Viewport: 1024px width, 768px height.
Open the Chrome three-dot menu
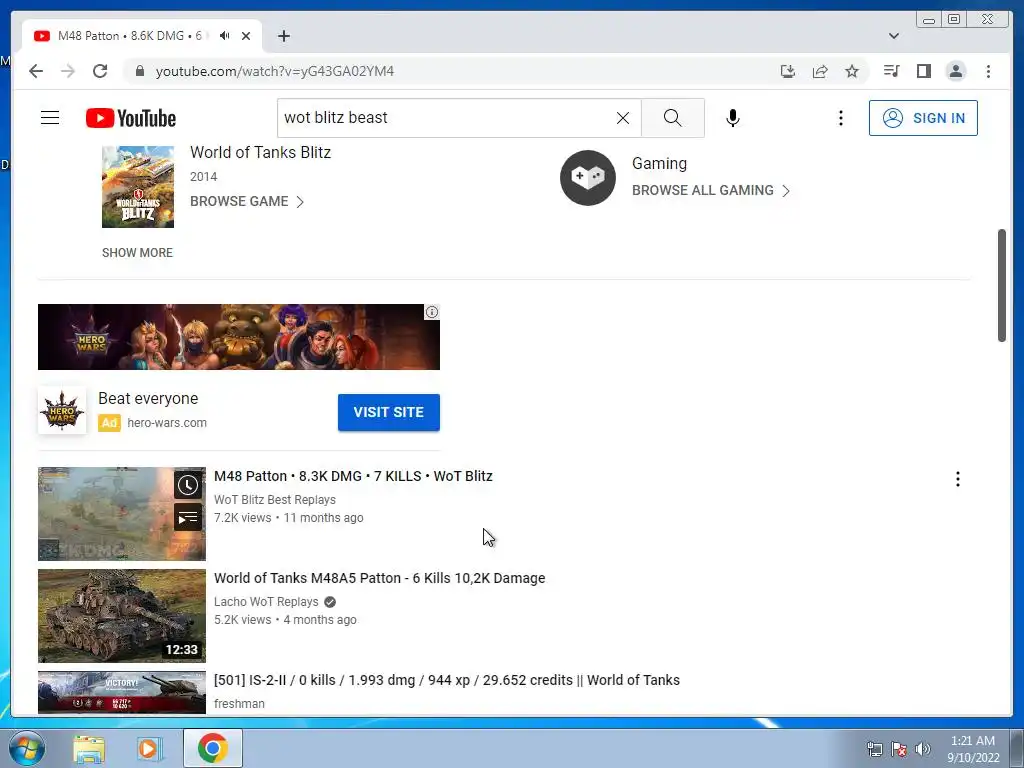click(x=988, y=71)
